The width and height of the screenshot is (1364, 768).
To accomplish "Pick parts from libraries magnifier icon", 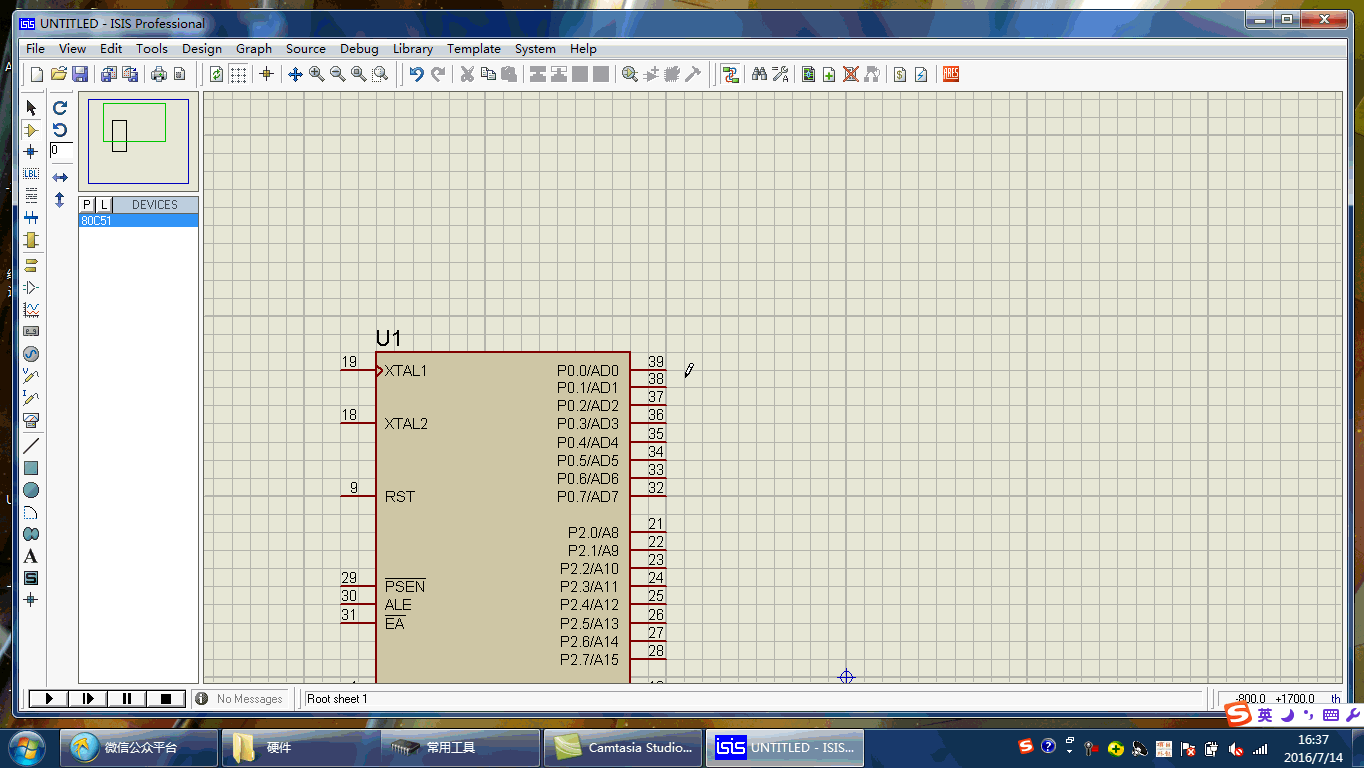I will coord(630,74).
